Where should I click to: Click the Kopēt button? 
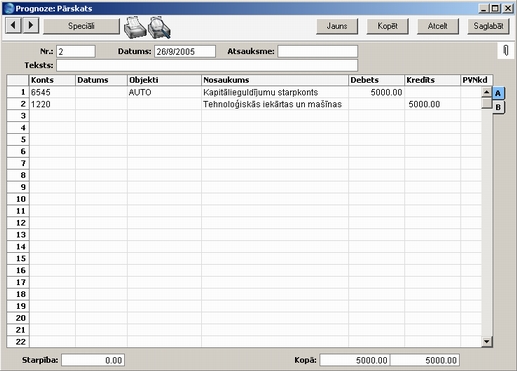point(387,26)
